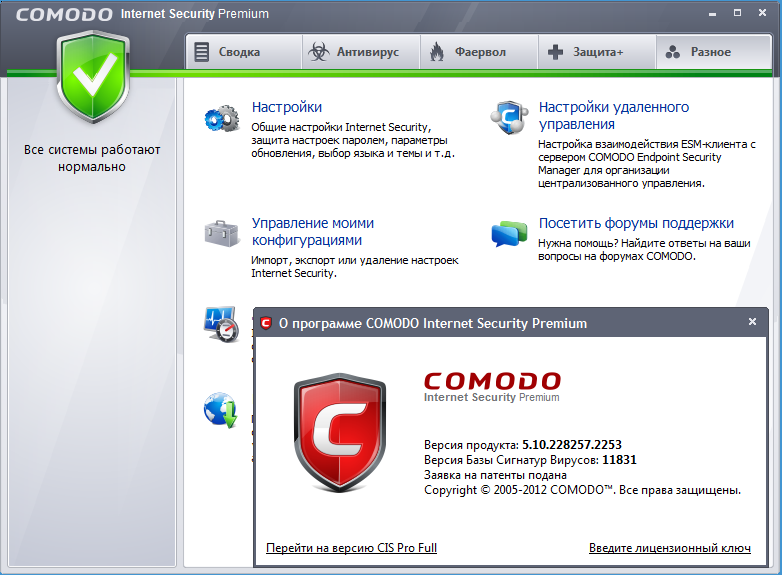
Task: Click the Copyright 2005-2012 COMODO line
Action: click(x=583, y=490)
